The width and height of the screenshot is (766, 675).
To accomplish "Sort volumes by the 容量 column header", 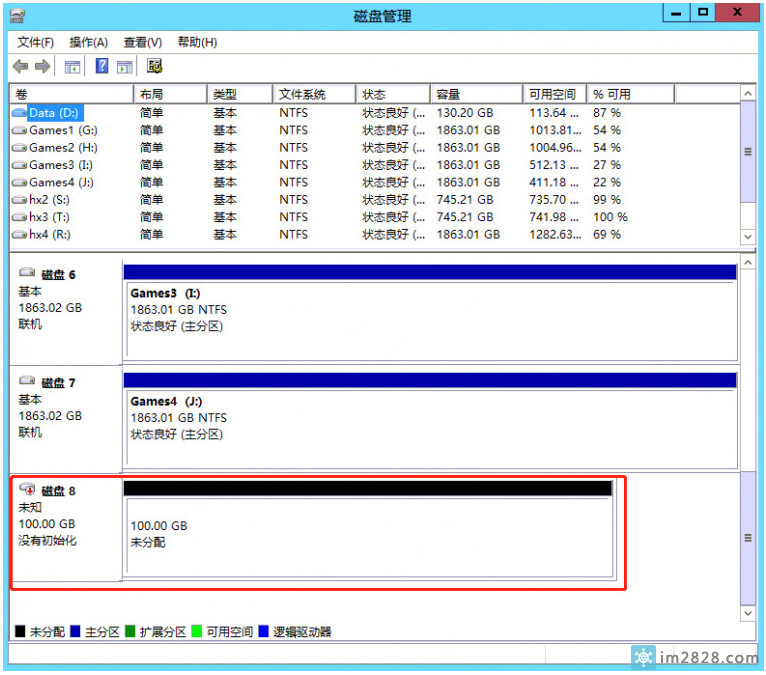I will point(475,94).
